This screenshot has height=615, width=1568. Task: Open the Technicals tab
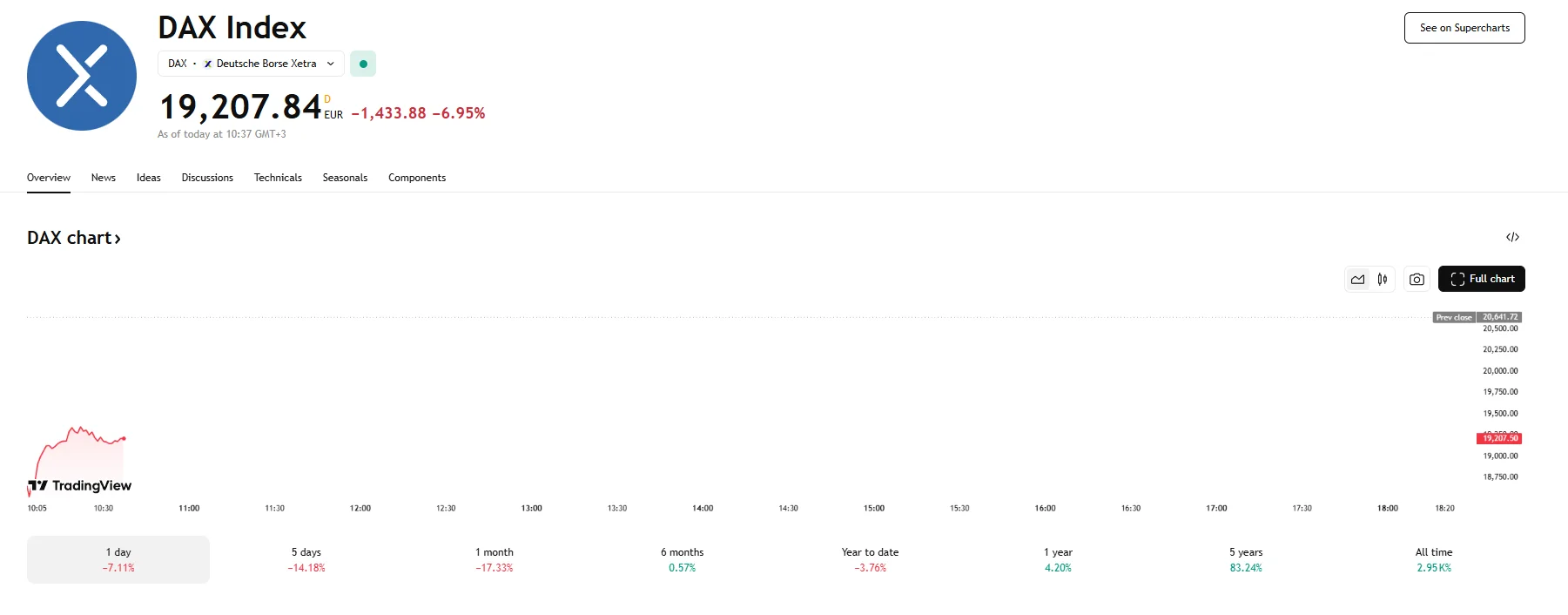click(278, 178)
